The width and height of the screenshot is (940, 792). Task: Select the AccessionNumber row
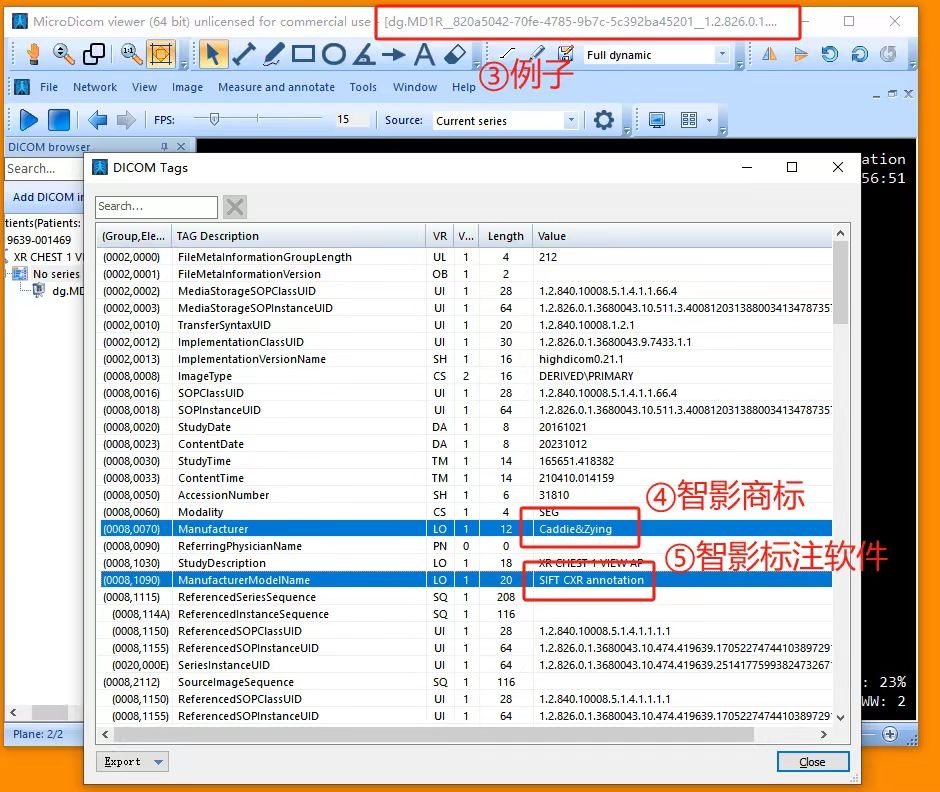point(466,495)
